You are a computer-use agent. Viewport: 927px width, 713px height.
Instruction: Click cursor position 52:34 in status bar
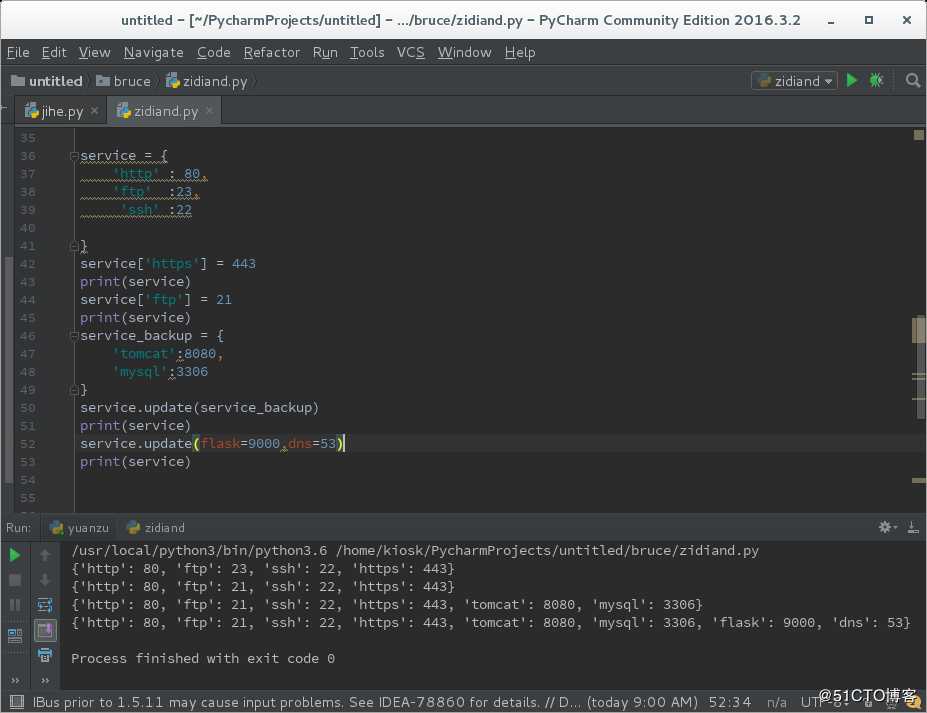730,702
